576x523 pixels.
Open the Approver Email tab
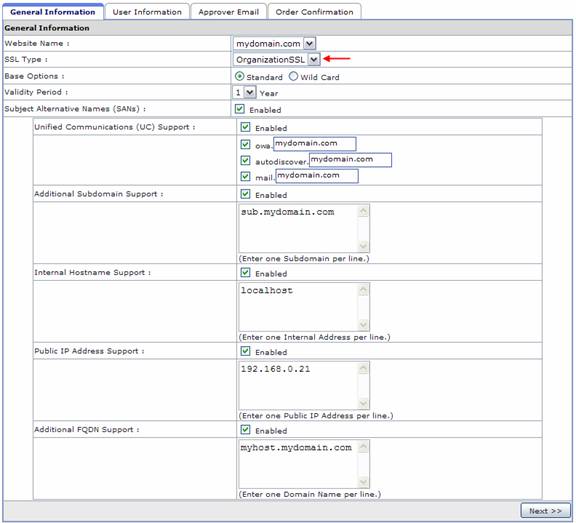pos(228,12)
